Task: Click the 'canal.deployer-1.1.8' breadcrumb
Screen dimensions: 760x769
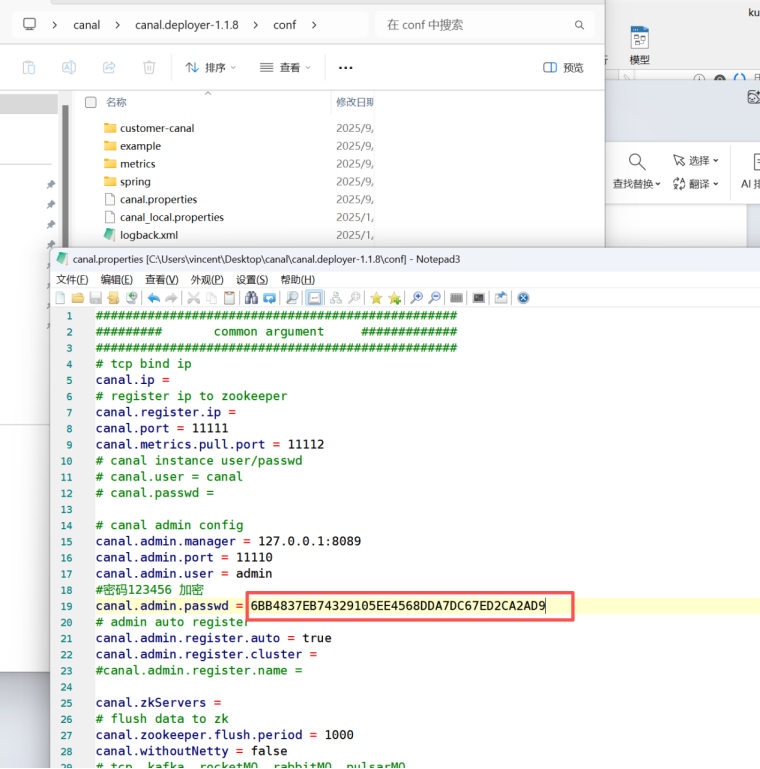Action: tap(187, 25)
